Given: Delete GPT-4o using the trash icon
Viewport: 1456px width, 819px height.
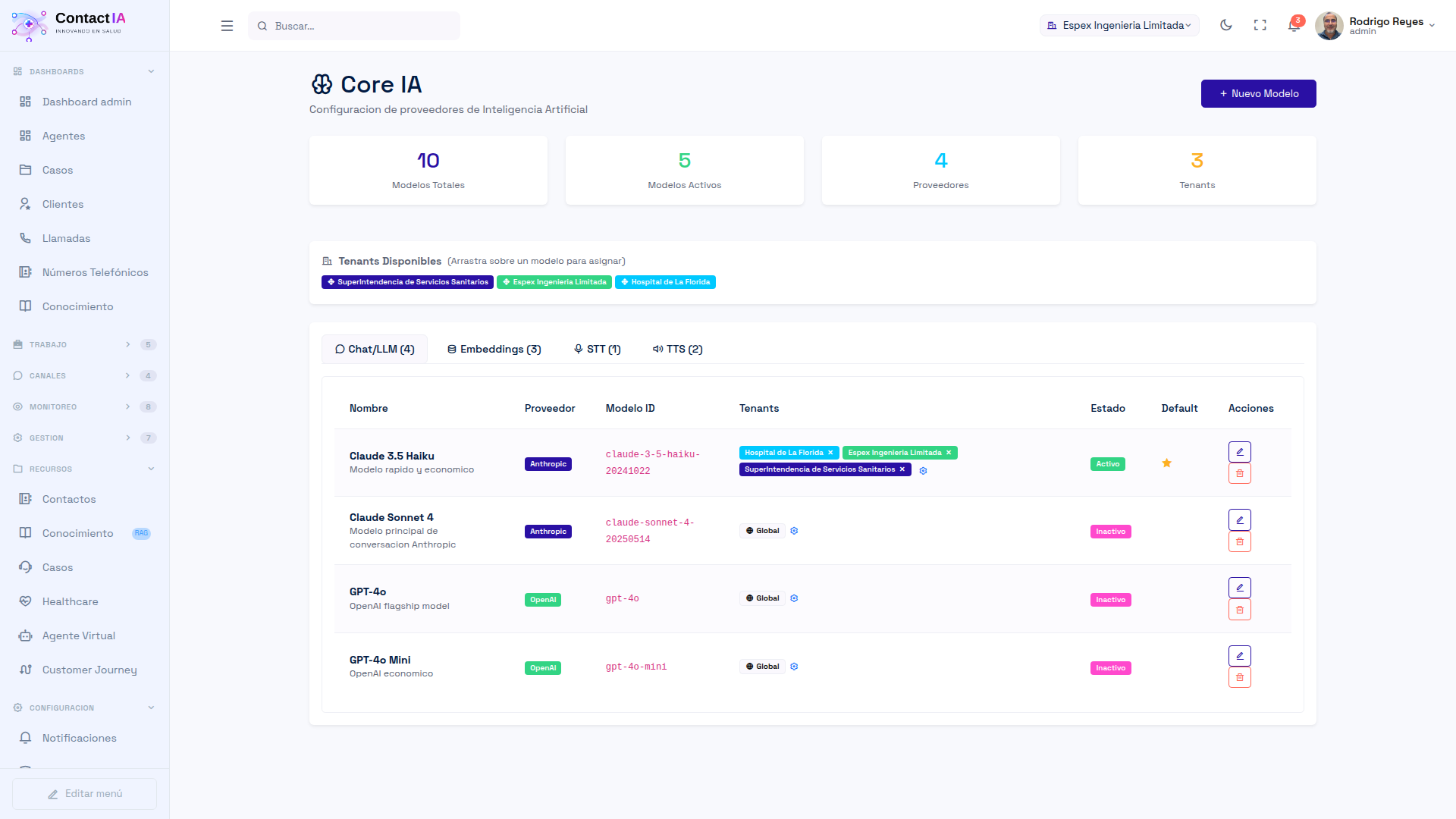Looking at the screenshot, I should (x=1240, y=609).
